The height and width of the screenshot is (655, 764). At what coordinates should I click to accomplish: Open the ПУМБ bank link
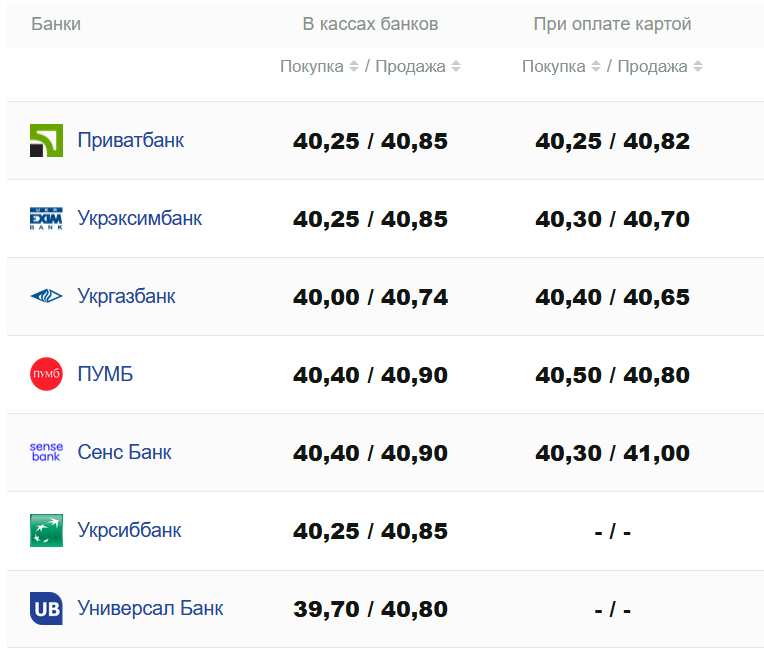(105, 374)
